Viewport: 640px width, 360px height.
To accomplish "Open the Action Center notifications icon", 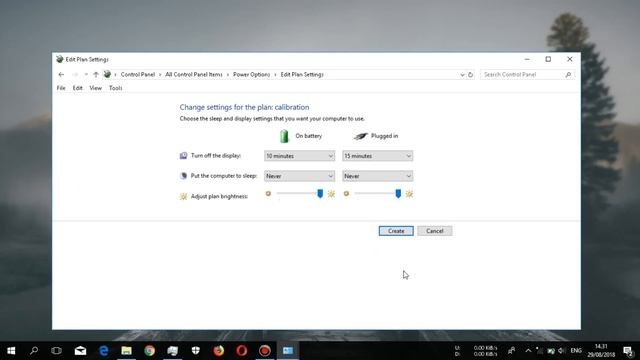I will click(628, 351).
